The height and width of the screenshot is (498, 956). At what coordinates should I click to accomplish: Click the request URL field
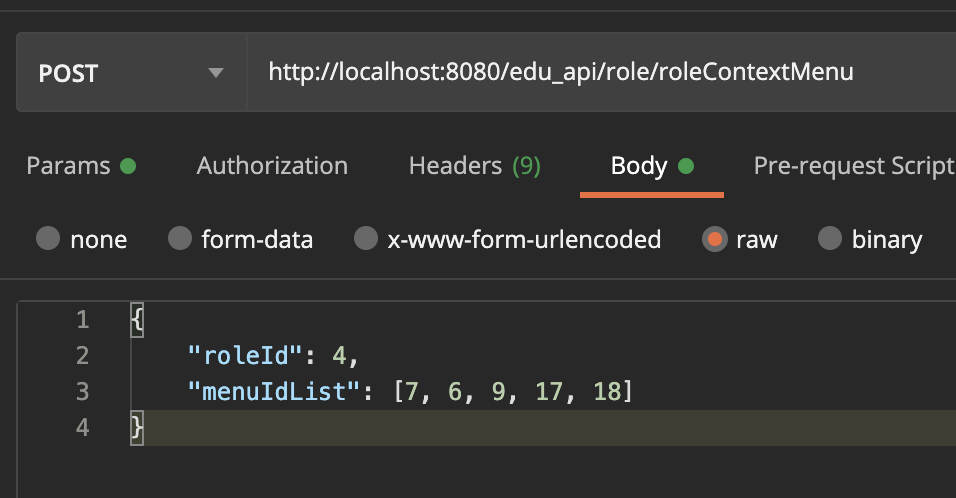(560, 73)
